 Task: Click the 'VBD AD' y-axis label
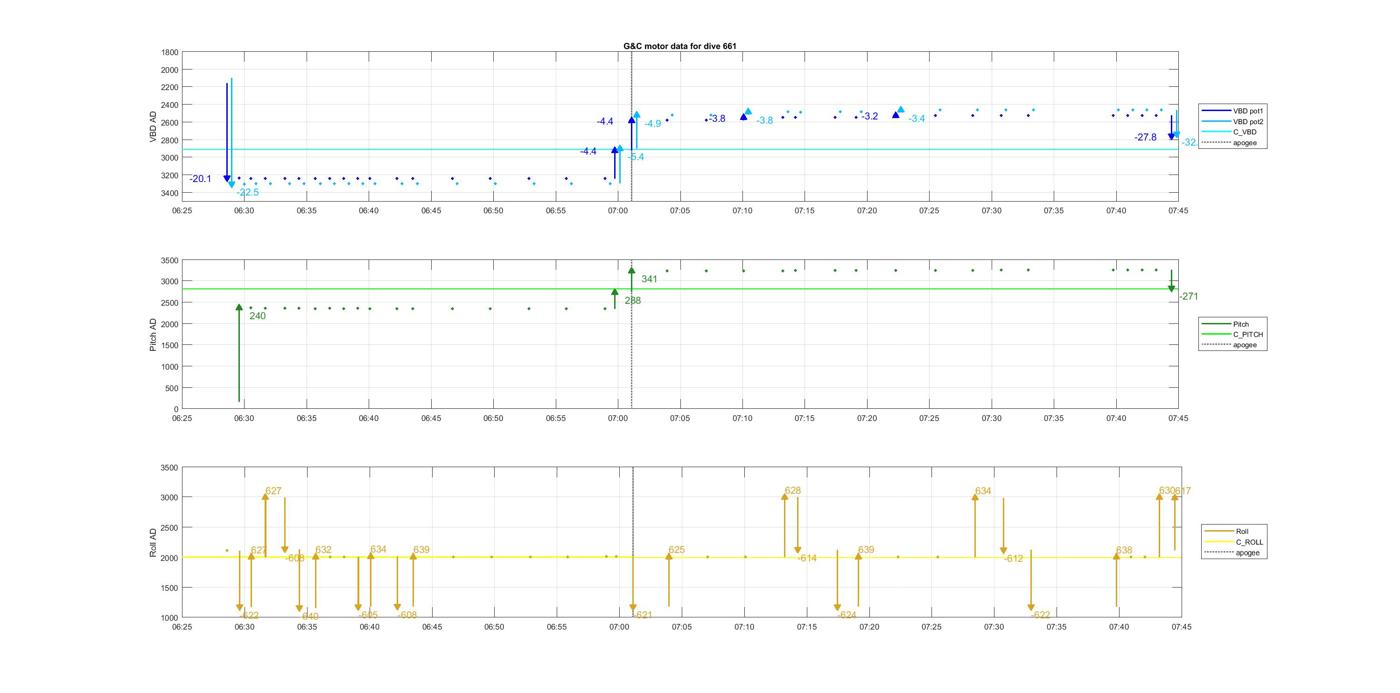pos(154,125)
